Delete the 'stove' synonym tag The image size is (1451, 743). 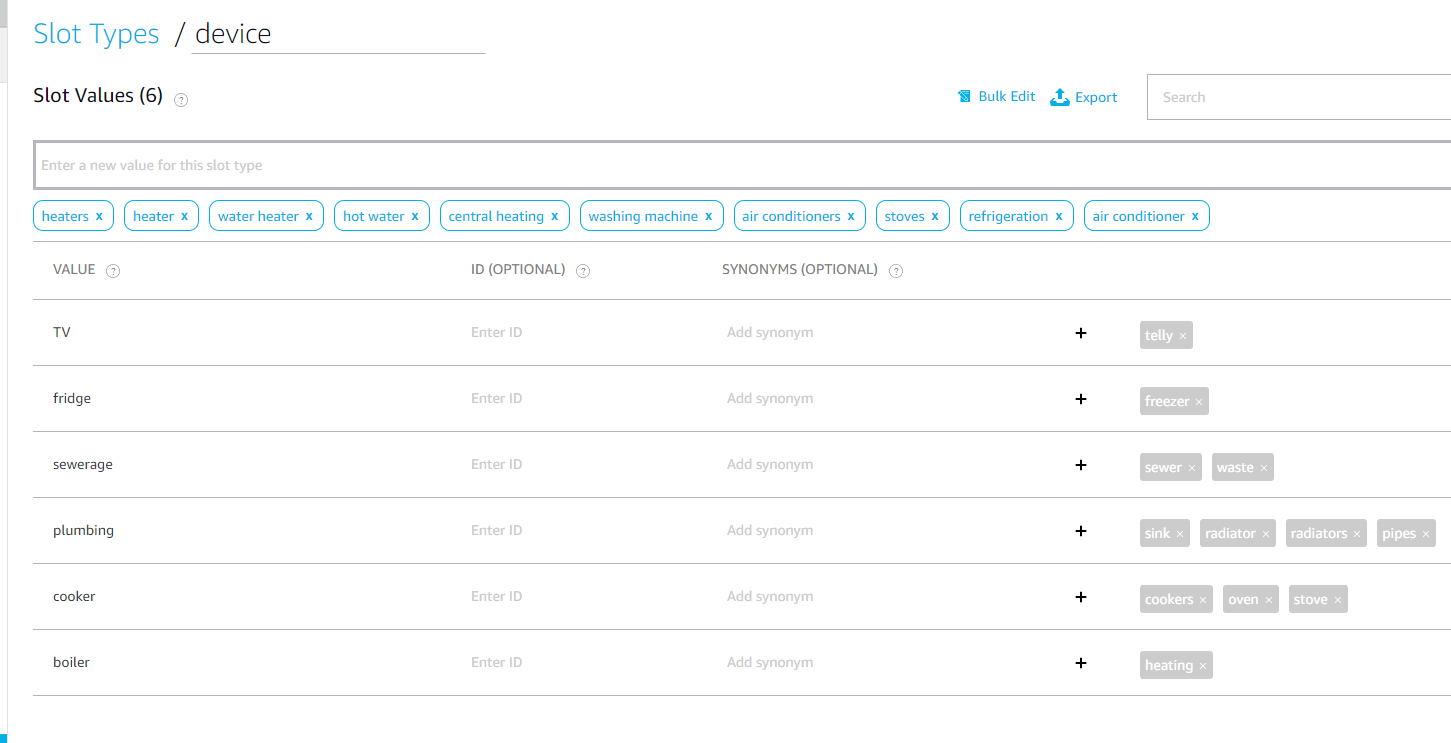1338,600
